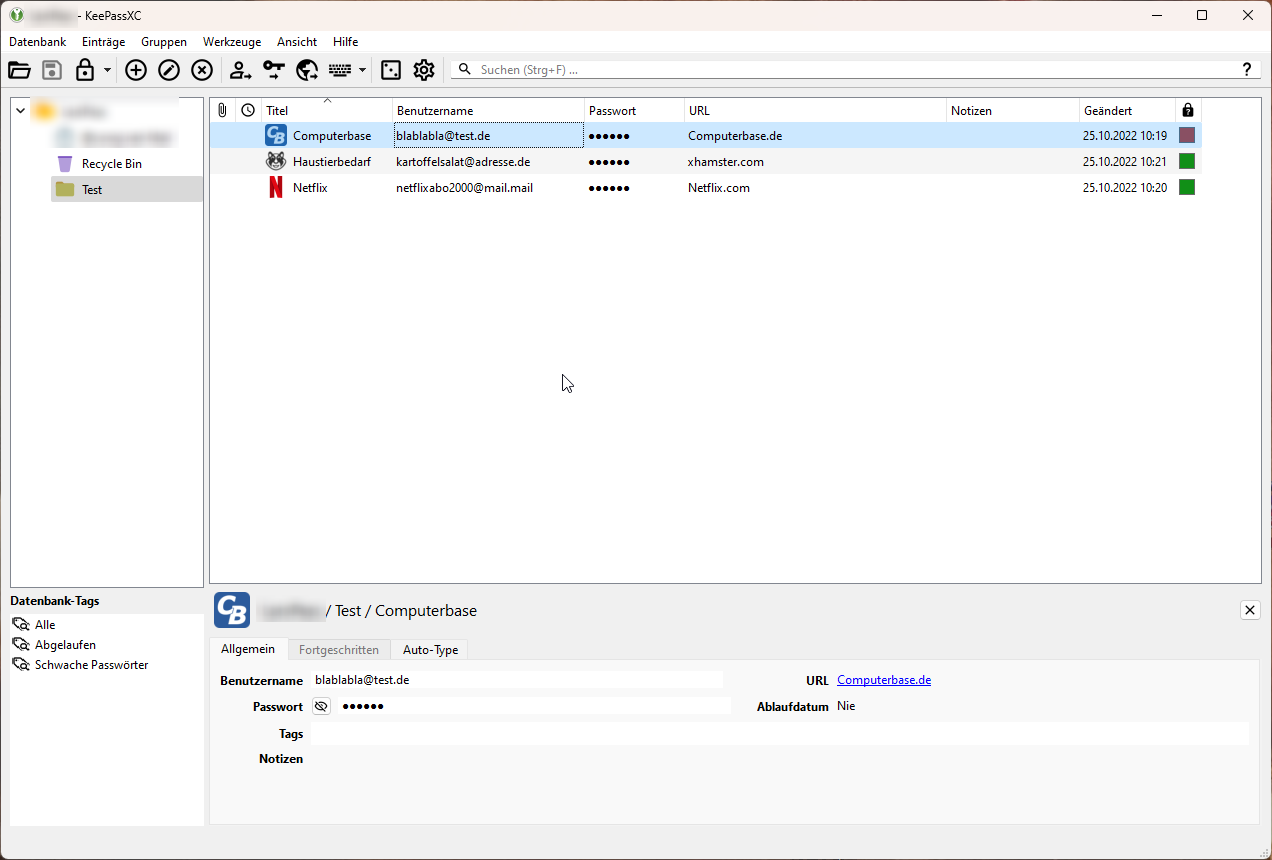Open the Werkzeuge menu
The image size is (1272, 860).
[x=232, y=42]
